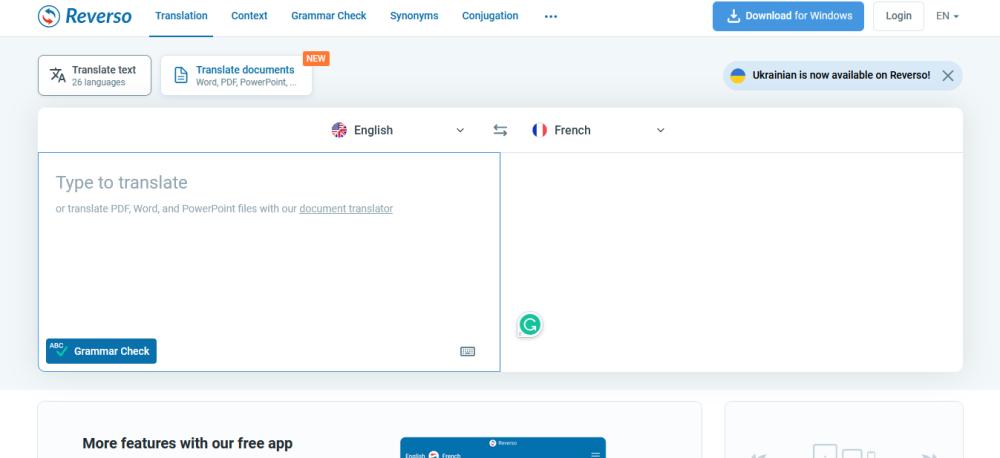Switch to the Synonyms tab
This screenshot has height=458, width=1000.
[x=414, y=16]
